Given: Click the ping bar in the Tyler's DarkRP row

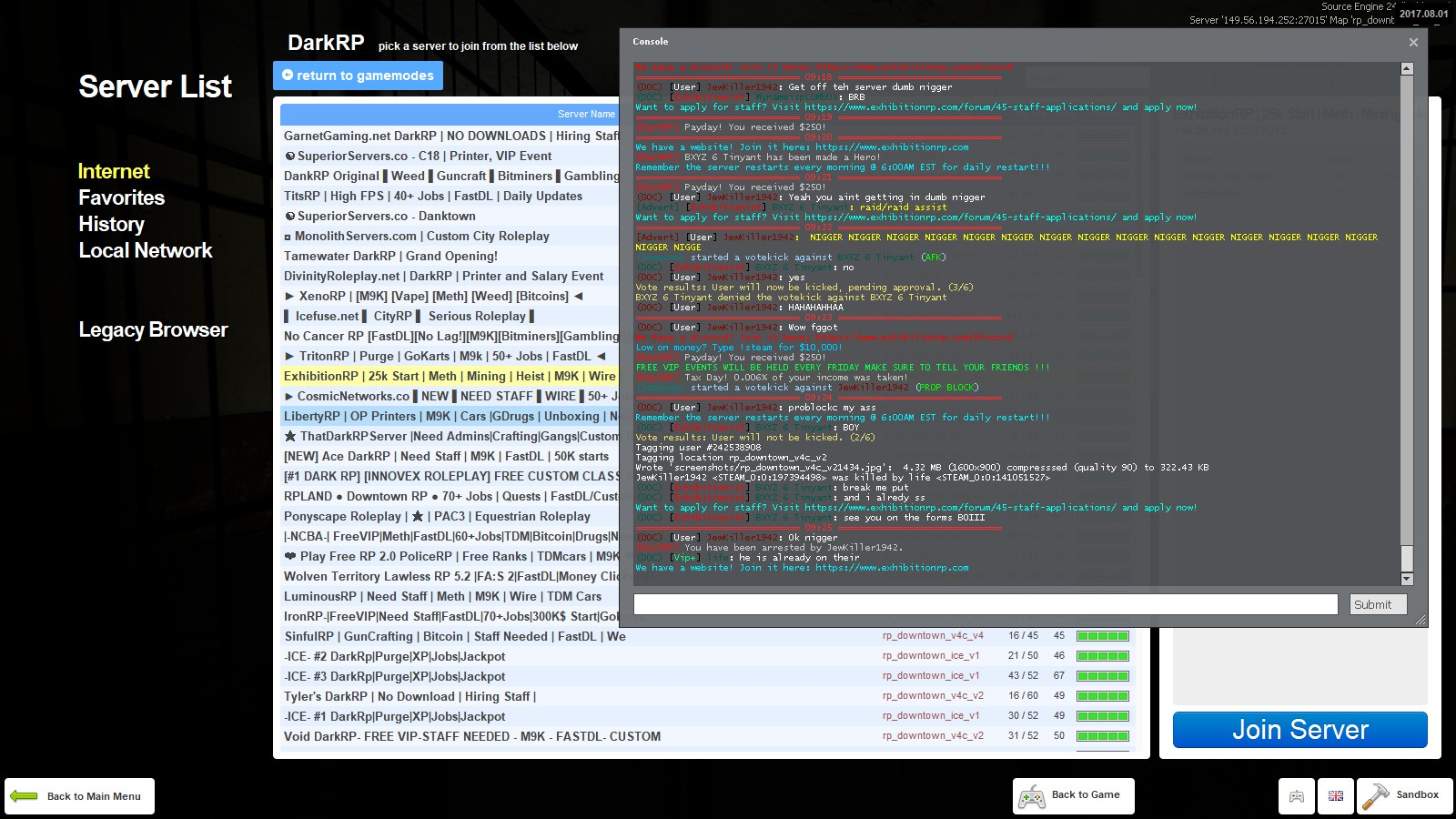Looking at the screenshot, I should point(1103,696).
